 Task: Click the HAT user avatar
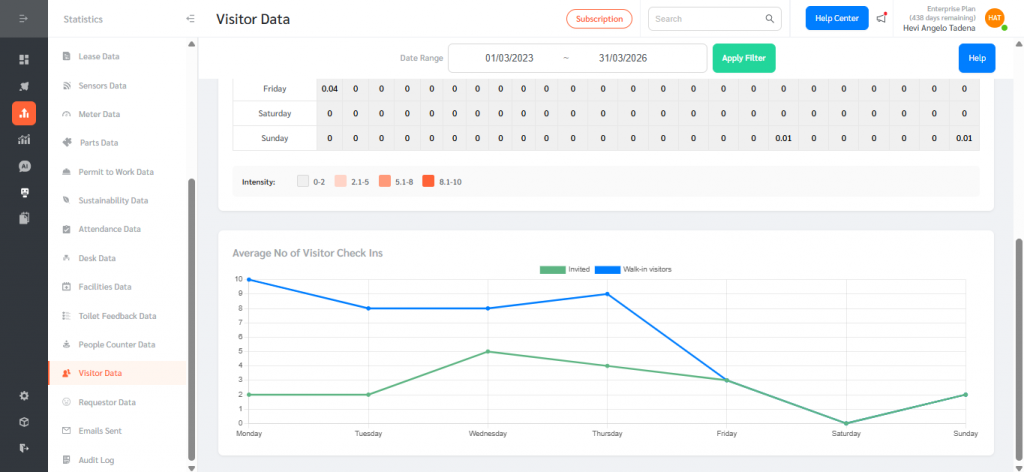994,18
